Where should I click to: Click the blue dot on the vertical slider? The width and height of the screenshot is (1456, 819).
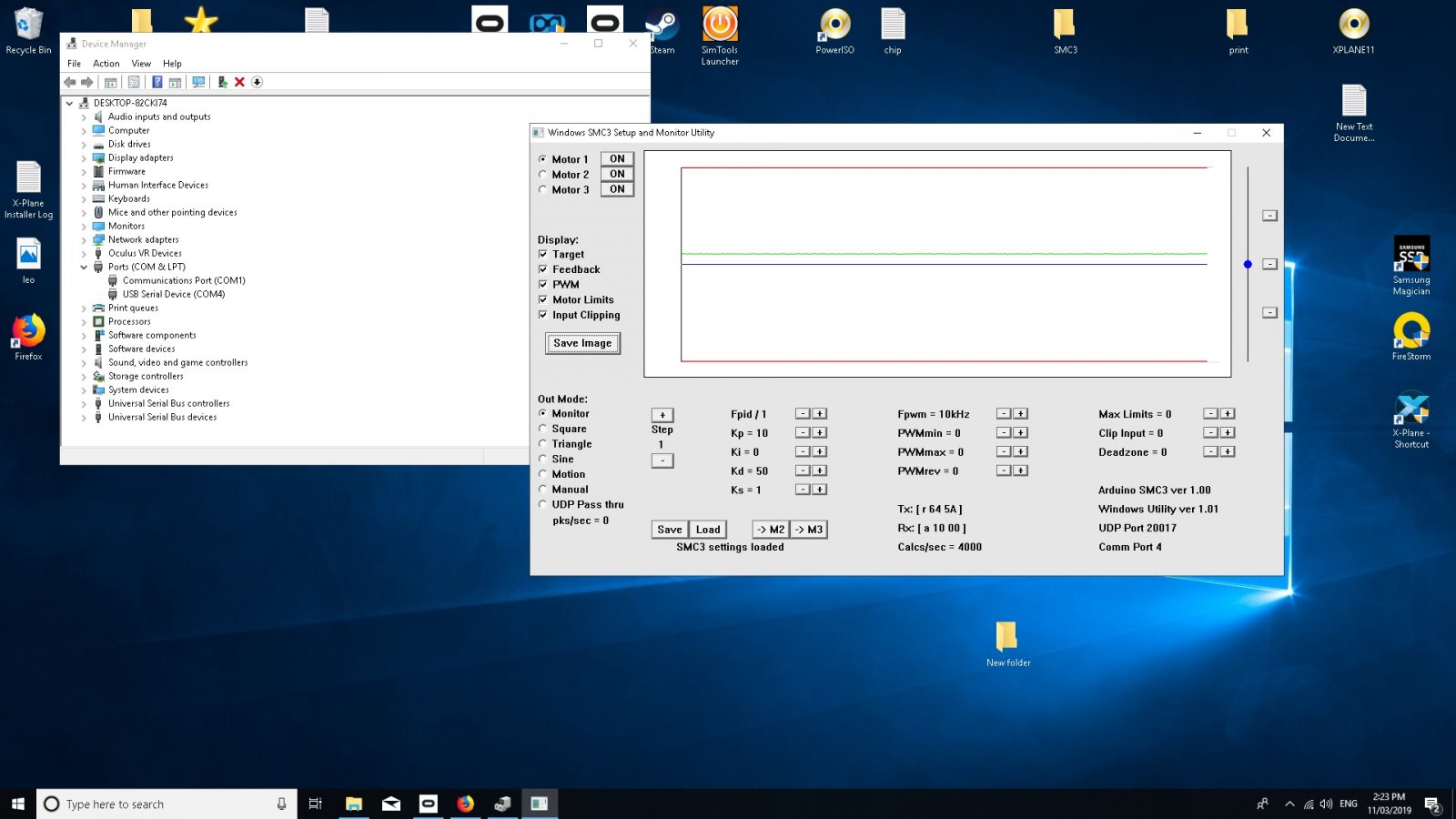click(1248, 265)
